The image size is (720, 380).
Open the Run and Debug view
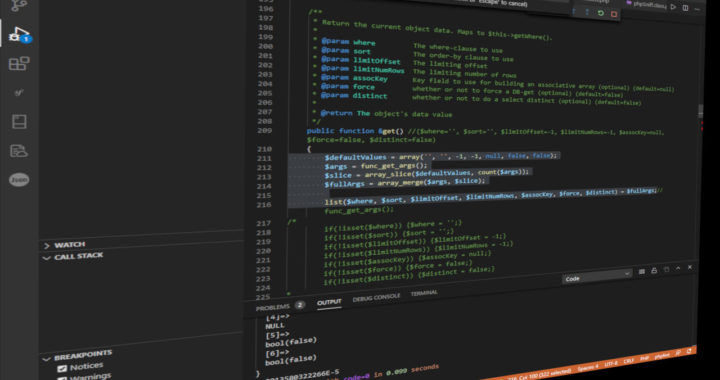pos(20,34)
